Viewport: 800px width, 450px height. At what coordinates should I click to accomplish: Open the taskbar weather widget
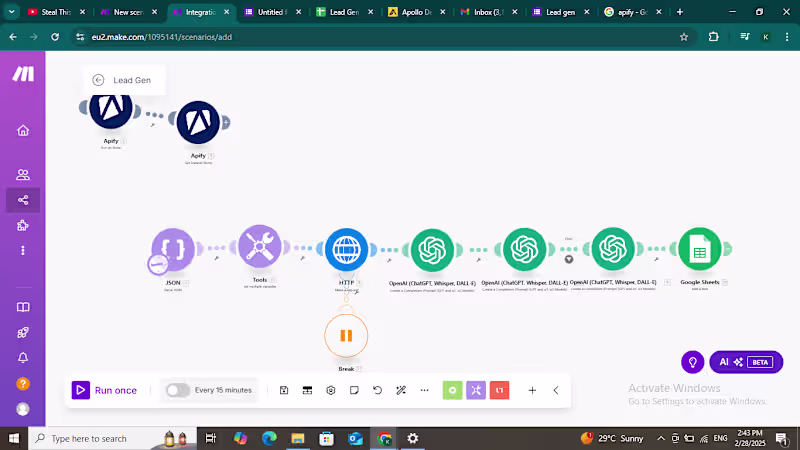(x=612, y=438)
